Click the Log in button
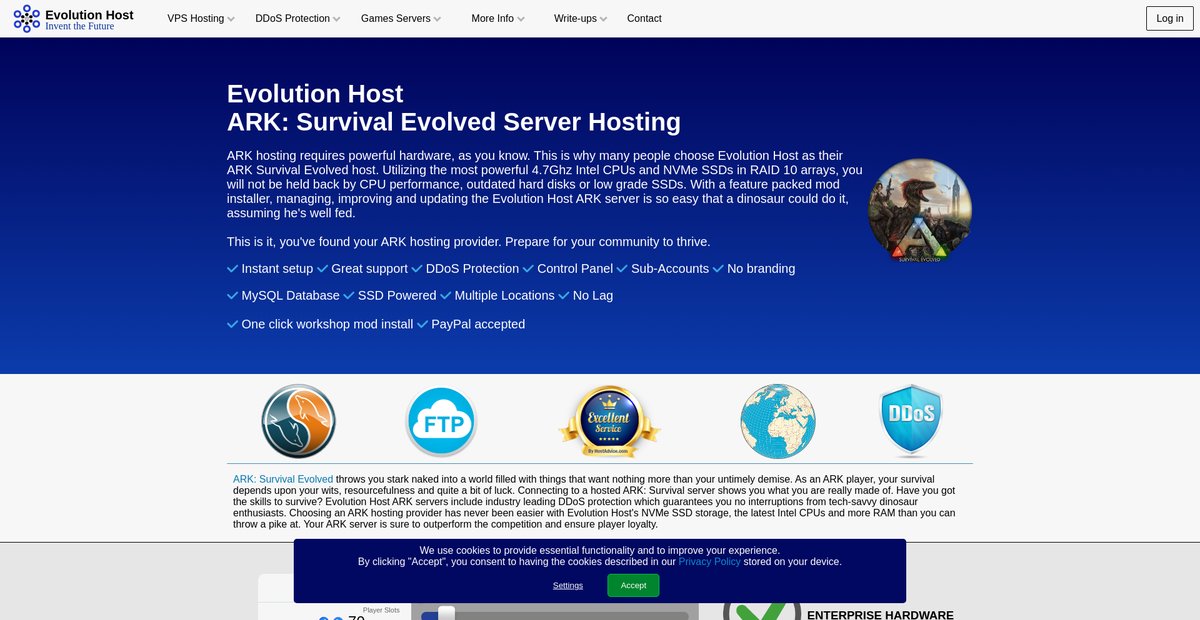This screenshot has width=1200, height=620. (x=1170, y=18)
